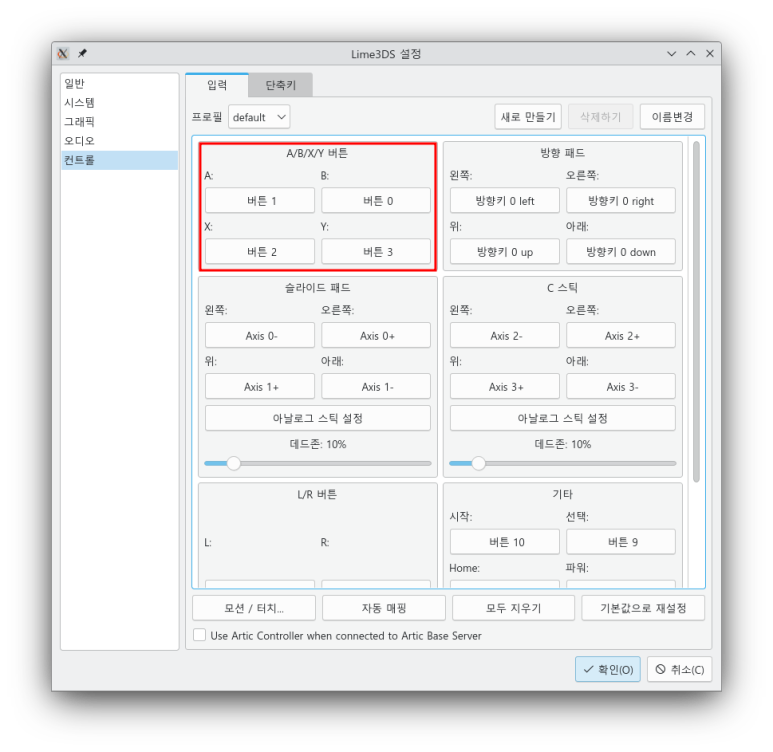773x752 pixels.
Task: Click the Axis 3- mapping button
Action: tap(621, 387)
